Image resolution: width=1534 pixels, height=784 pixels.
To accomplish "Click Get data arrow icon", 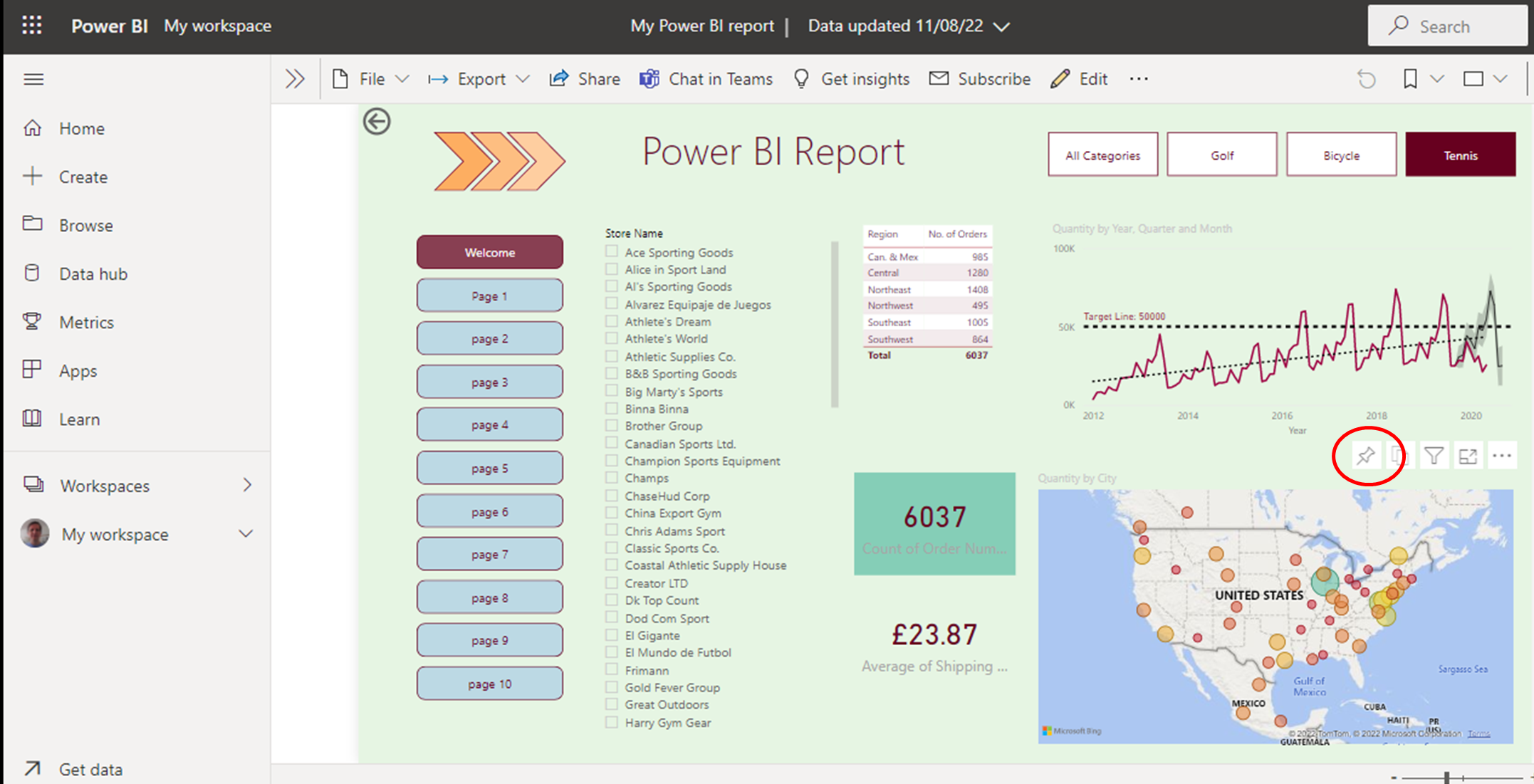I will tap(32, 768).
